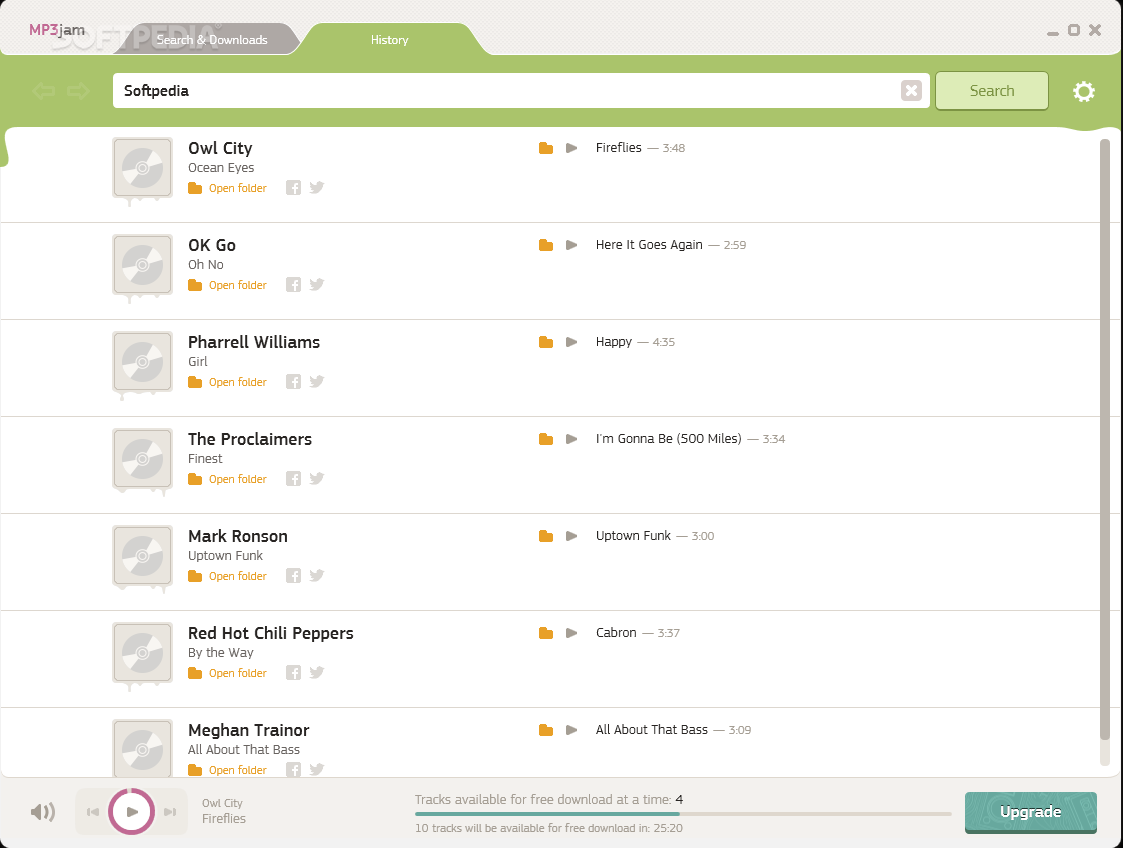The image size is (1123, 848).
Task: Skip to previous track in player
Action: 93,811
